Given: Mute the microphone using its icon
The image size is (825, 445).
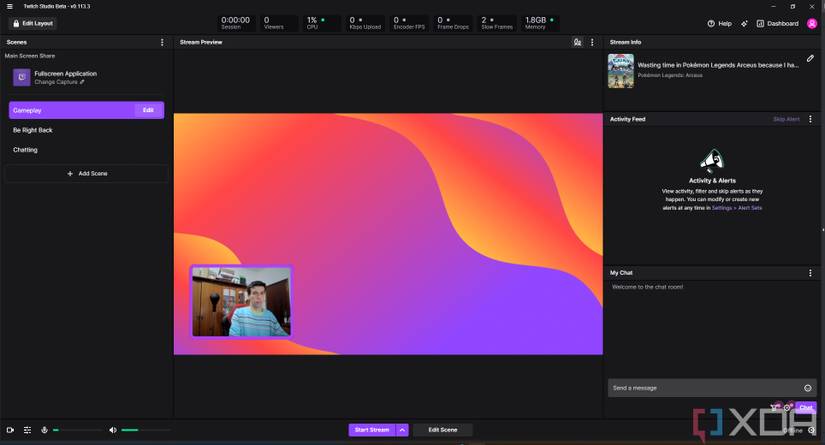Looking at the screenshot, I should pos(44,430).
